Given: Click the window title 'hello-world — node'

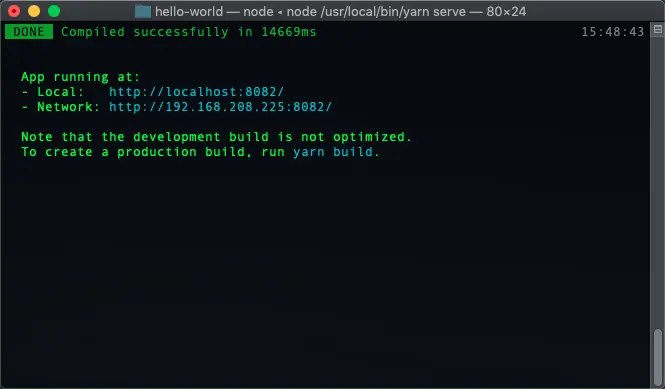Looking at the screenshot, I should 214,11.
